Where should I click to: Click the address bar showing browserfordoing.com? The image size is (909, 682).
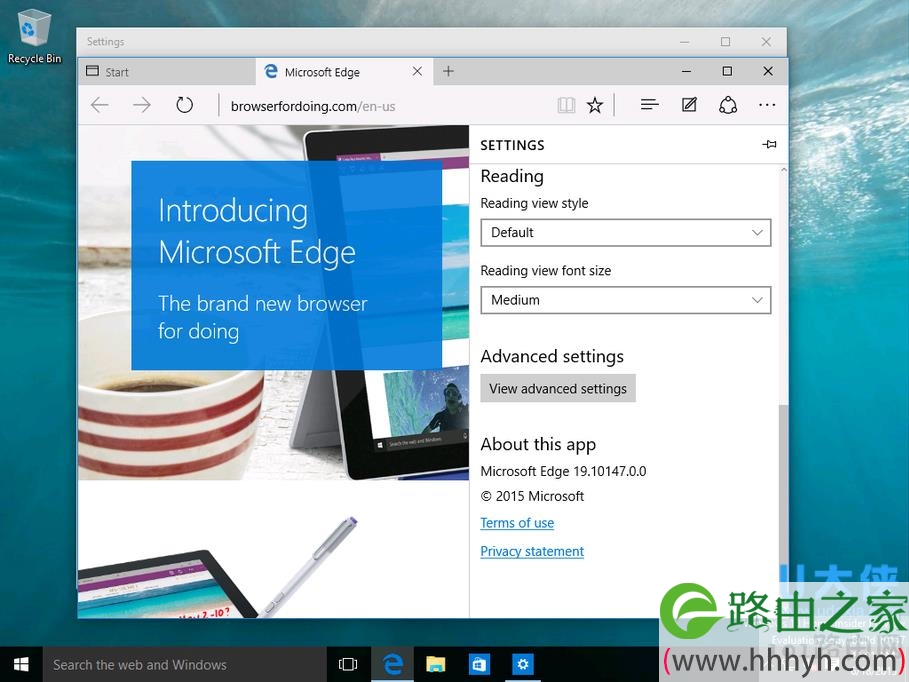(x=383, y=106)
